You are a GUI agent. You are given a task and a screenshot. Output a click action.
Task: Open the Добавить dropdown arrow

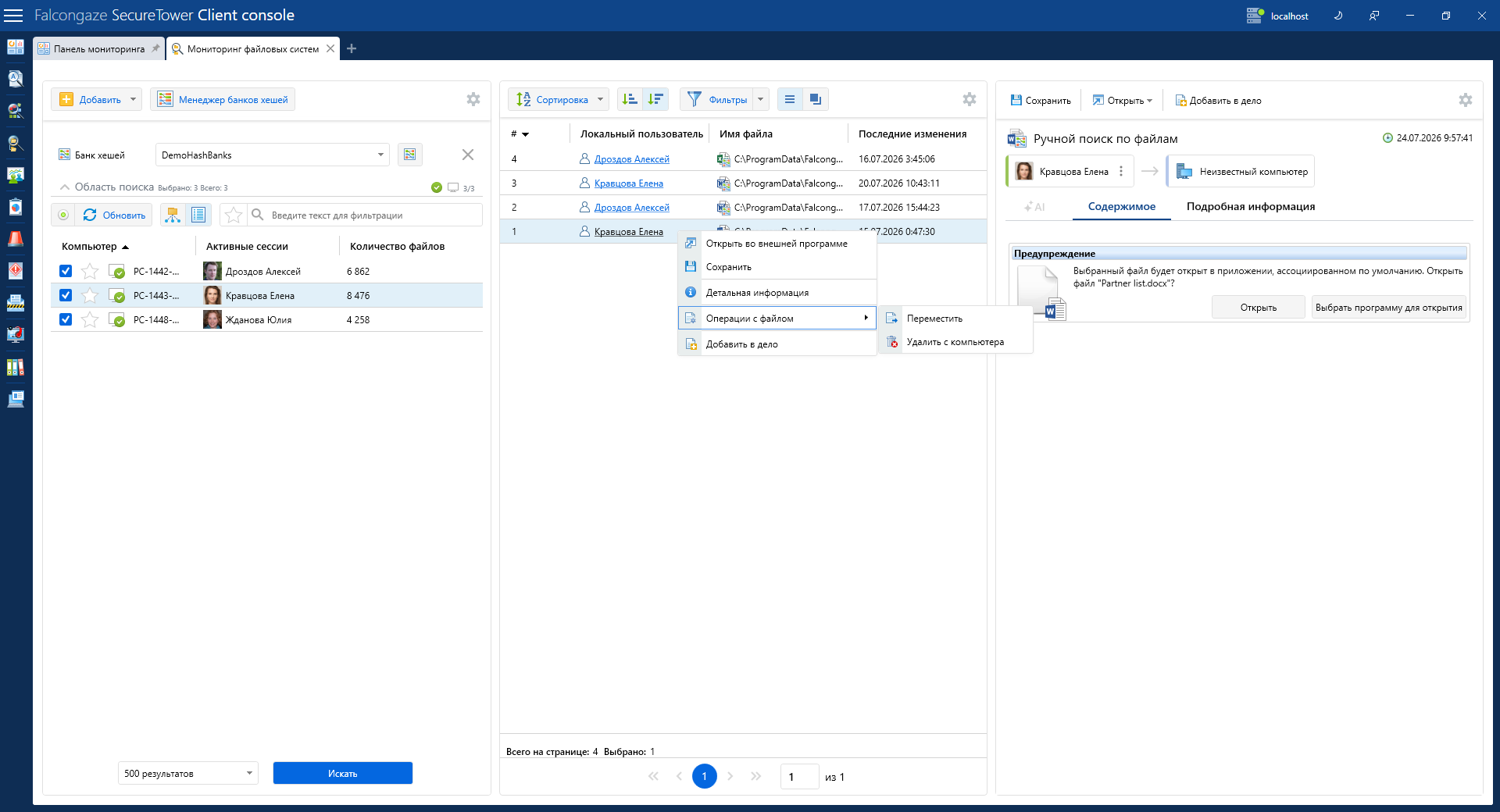133,99
